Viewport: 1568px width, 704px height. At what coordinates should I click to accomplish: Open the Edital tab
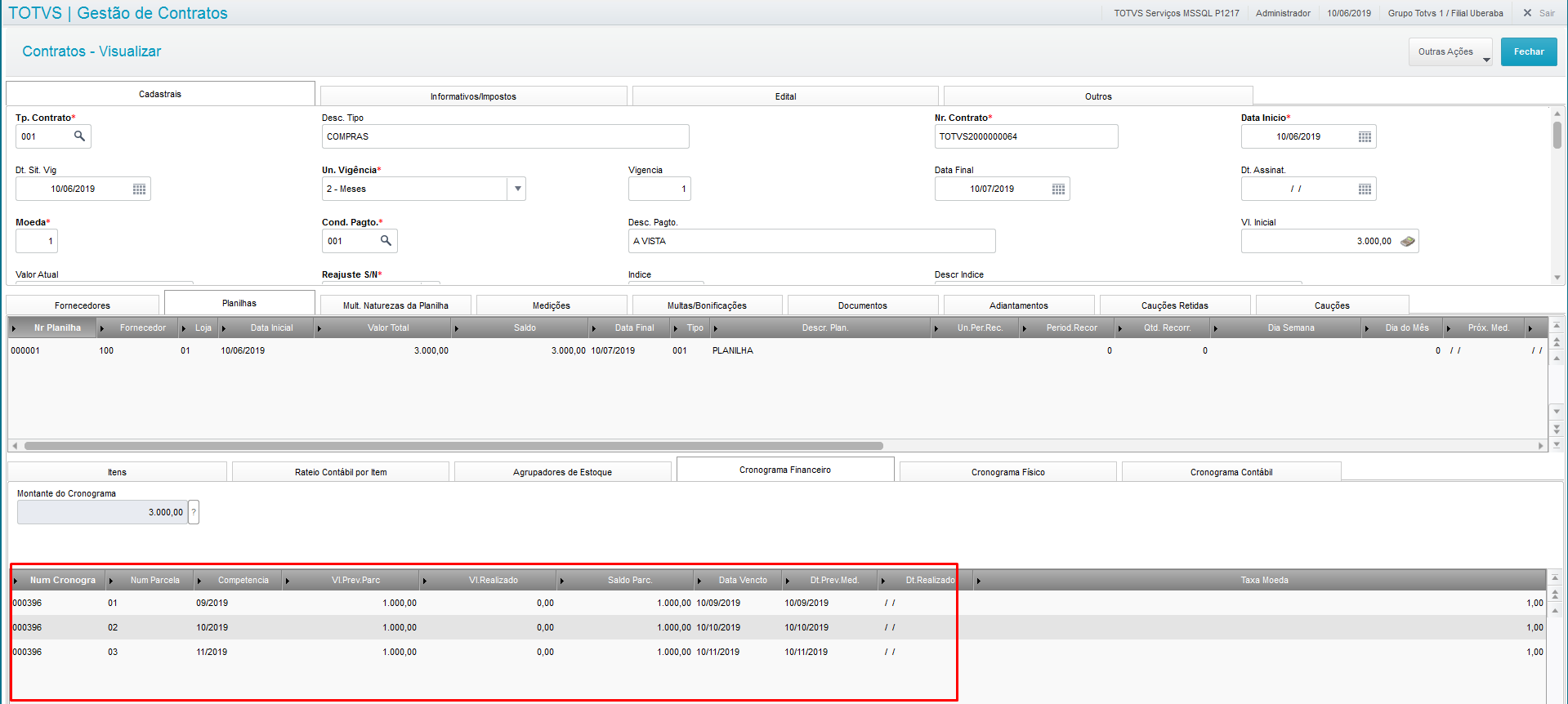pos(785,96)
